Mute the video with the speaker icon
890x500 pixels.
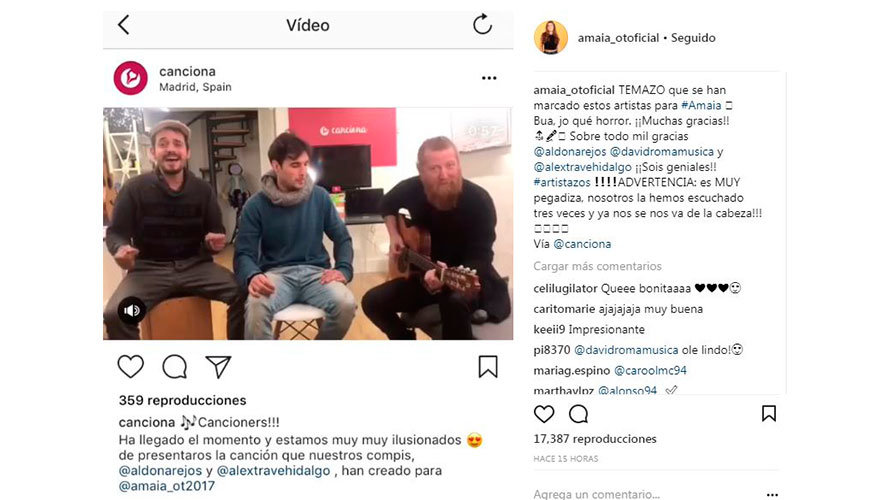132,310
